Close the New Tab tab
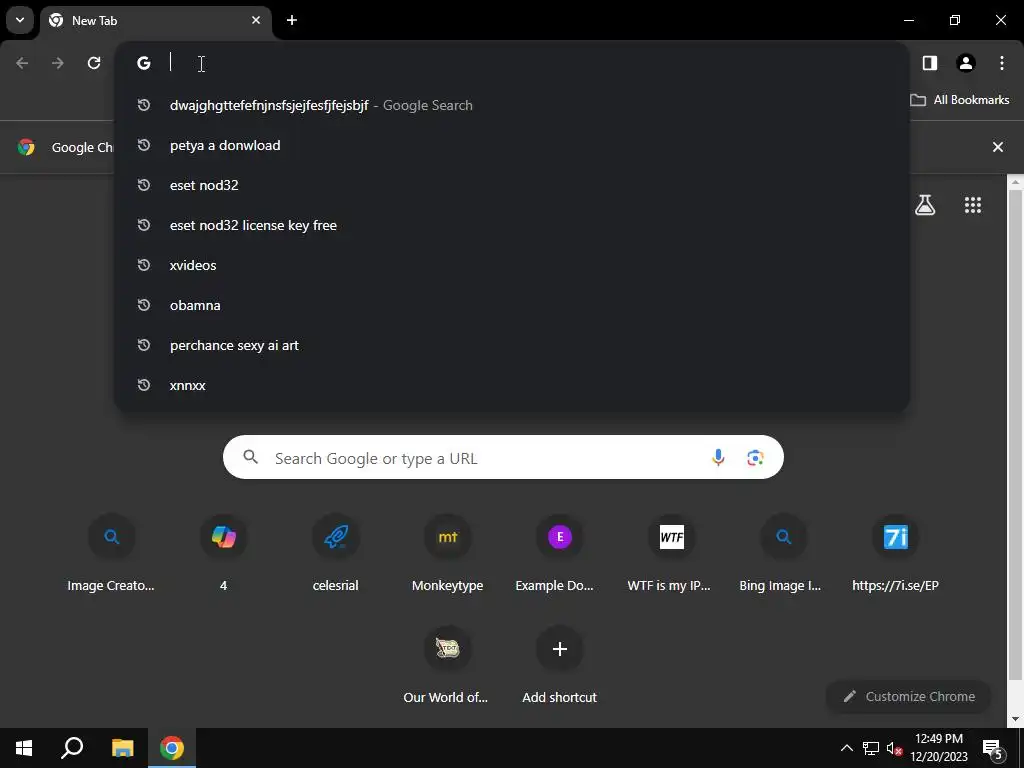1024x768 pixels. coord(256,20)
